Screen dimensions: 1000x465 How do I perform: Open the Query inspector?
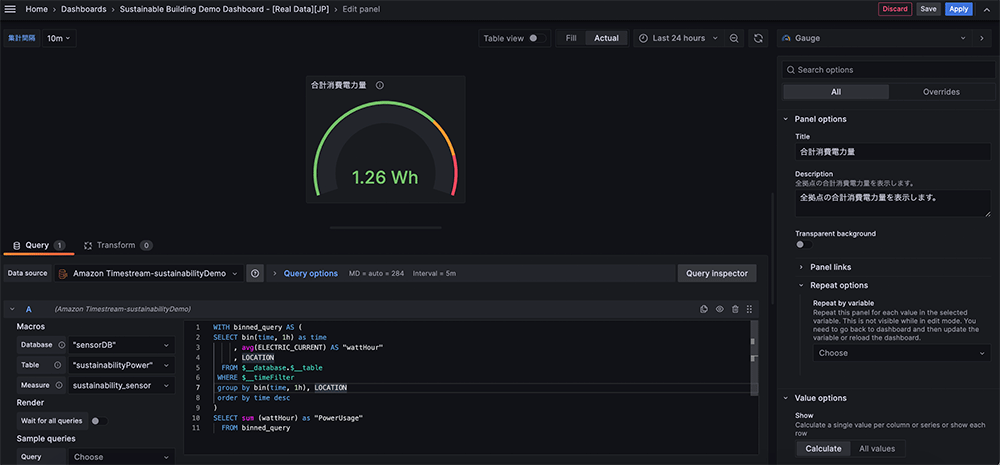click(717, 273)
